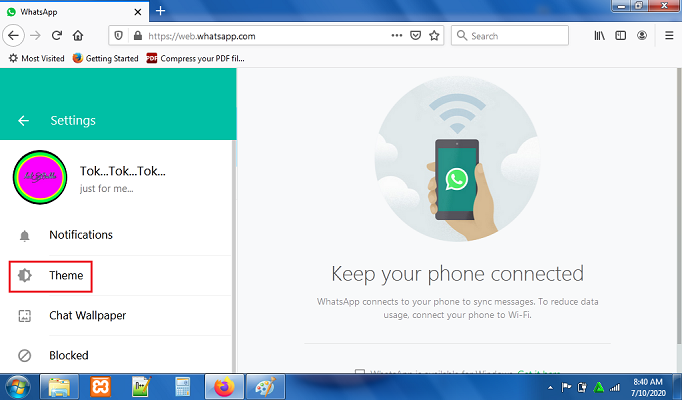Click network signal tray icon
This screenshot has width=682, height=400.
(x=615, y=387)
